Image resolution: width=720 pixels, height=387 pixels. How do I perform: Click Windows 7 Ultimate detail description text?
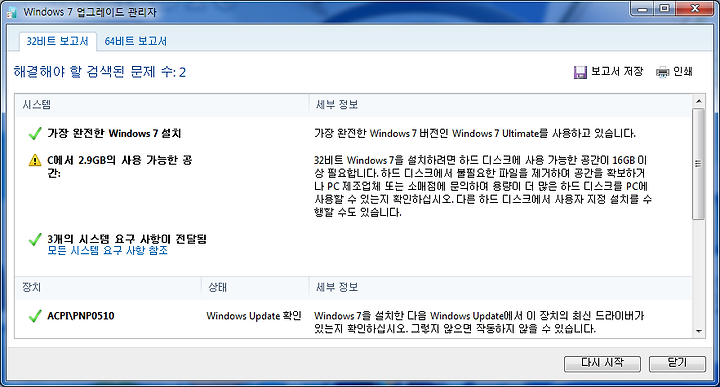pos(475,134)
